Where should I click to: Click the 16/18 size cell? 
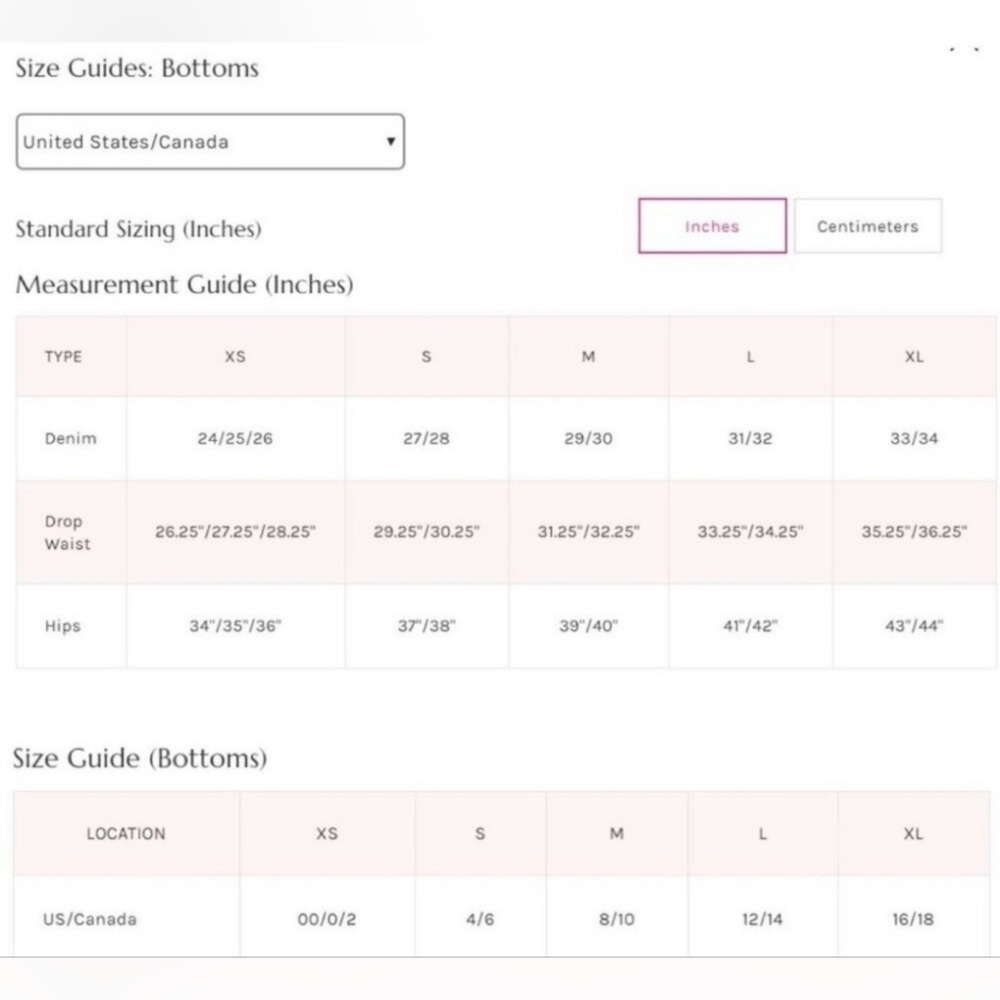(x=913, y=919)
